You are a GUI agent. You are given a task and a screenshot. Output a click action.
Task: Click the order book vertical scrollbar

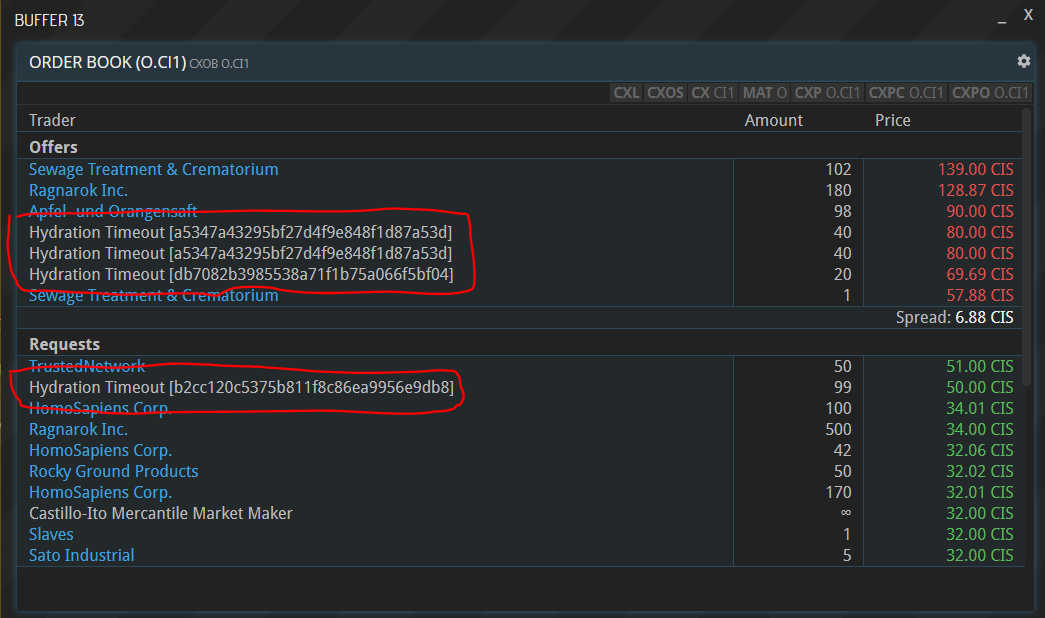tap(1026, 250)
